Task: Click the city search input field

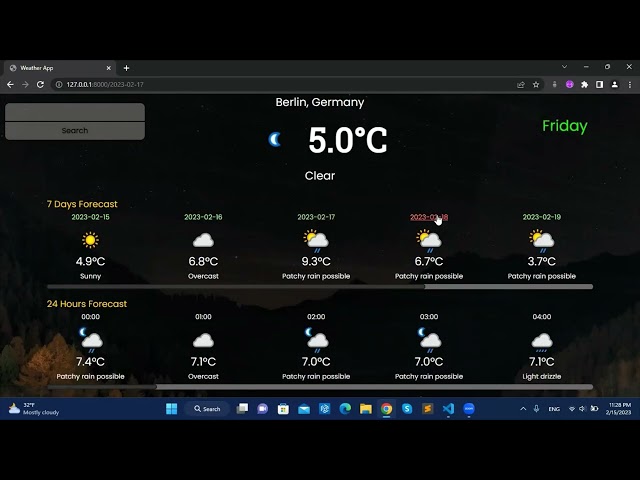Action: tap(75, 112)
